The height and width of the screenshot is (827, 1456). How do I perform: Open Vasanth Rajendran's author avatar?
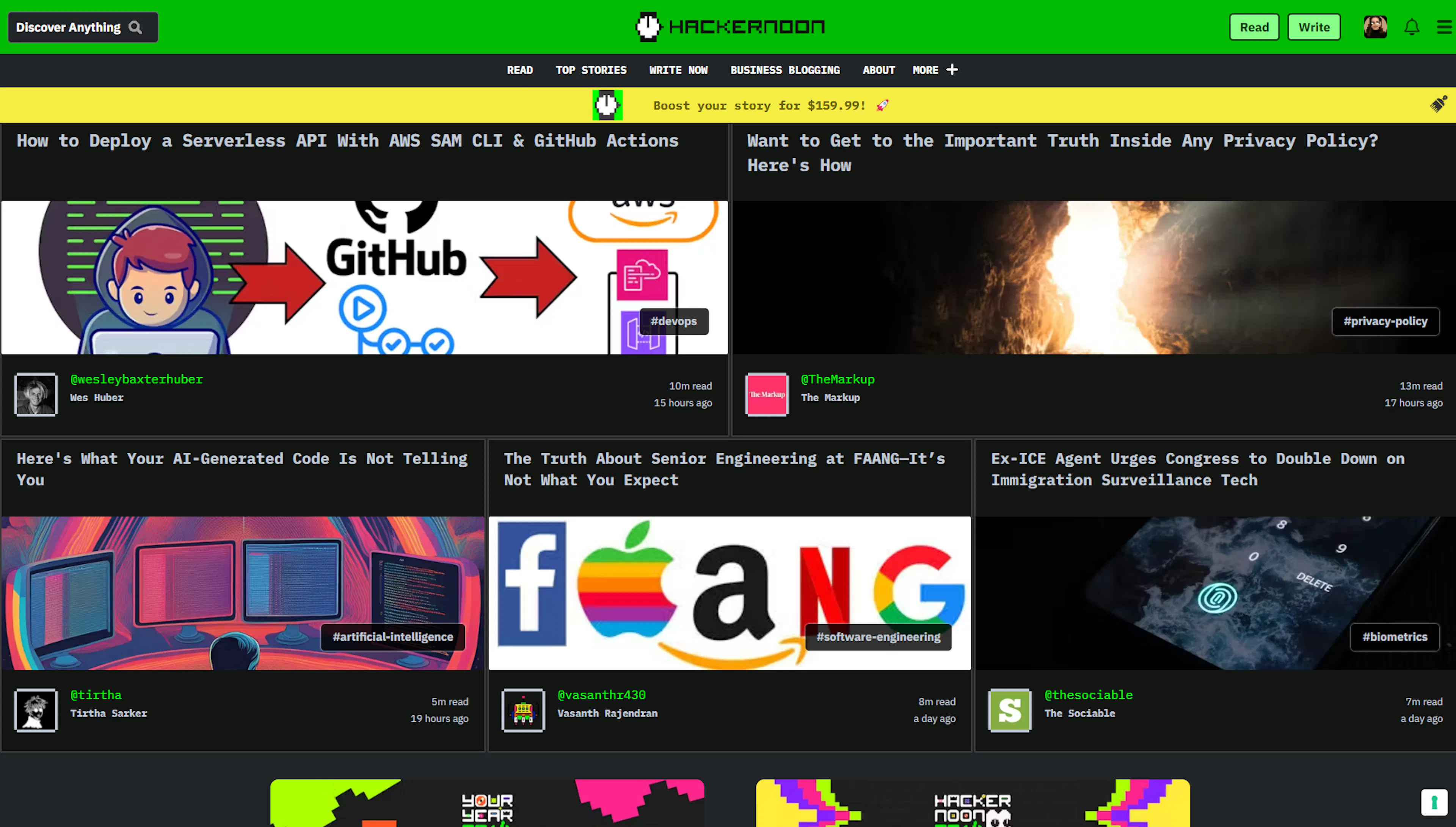(x=523, y=710)
